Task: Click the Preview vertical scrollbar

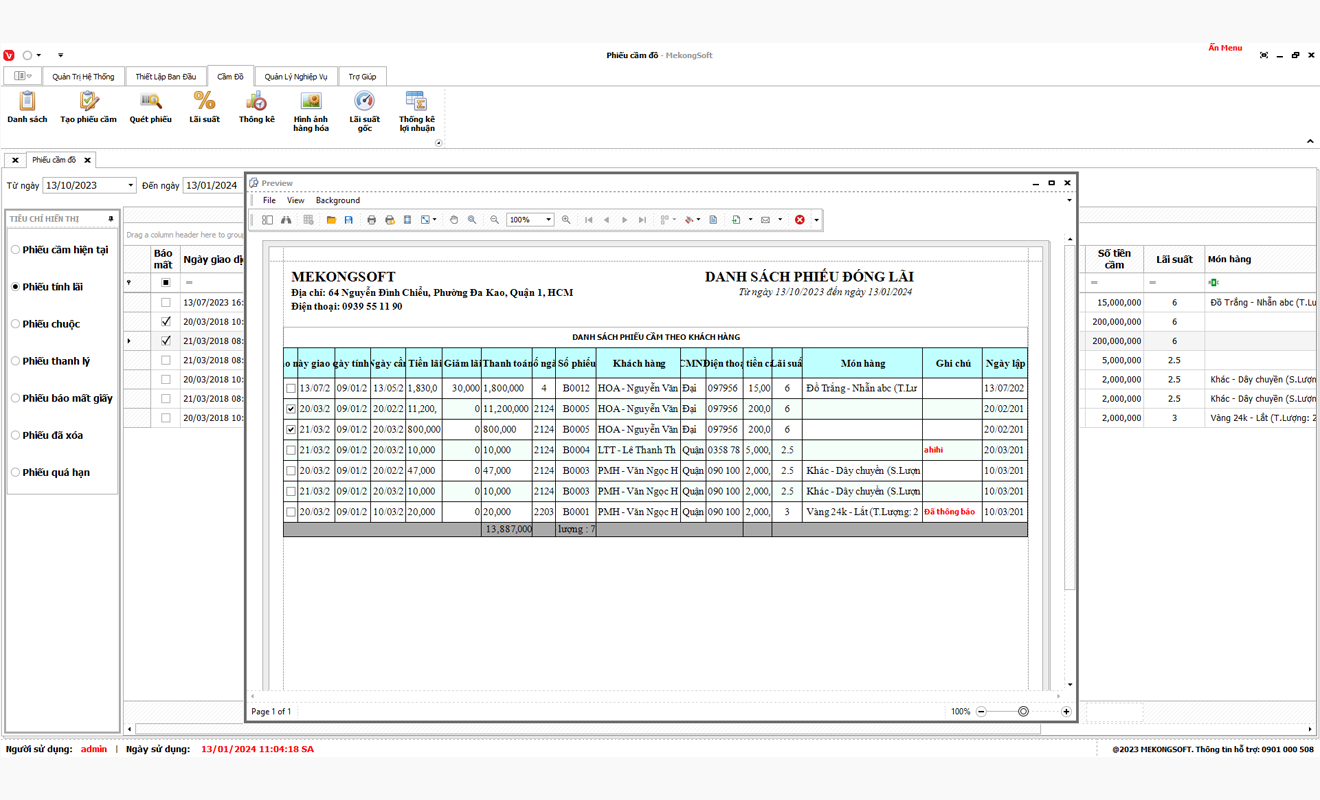Action: pyautogui.click(x=1069, y=415)
